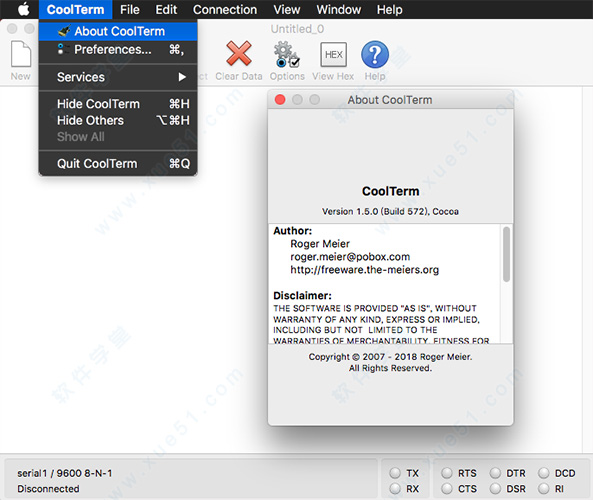Open the Apple menu icon

(x=24, y=9)
